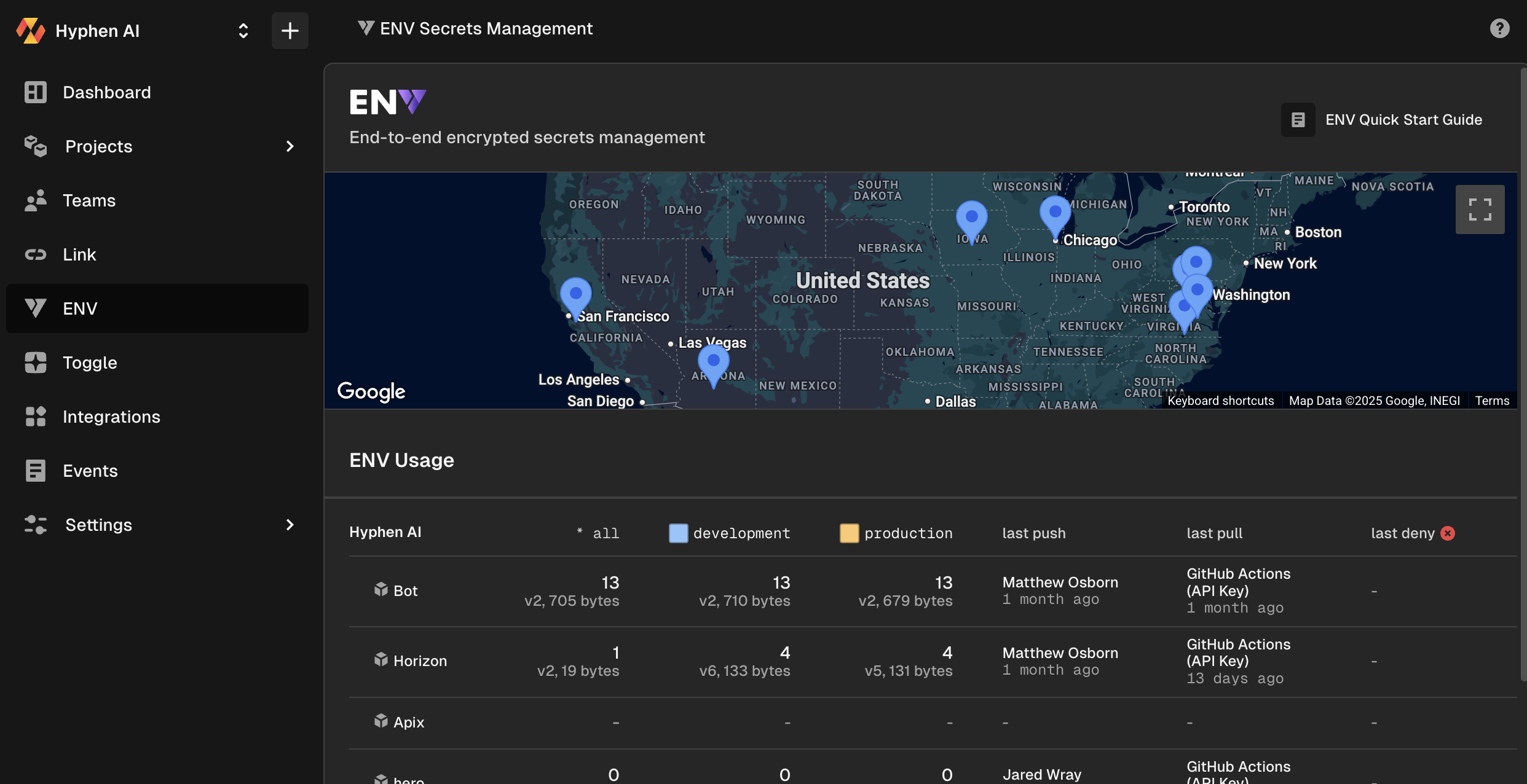Open Dashboard from the sidebar
This screenshot has height=784, width=1527.
point(157,92)
